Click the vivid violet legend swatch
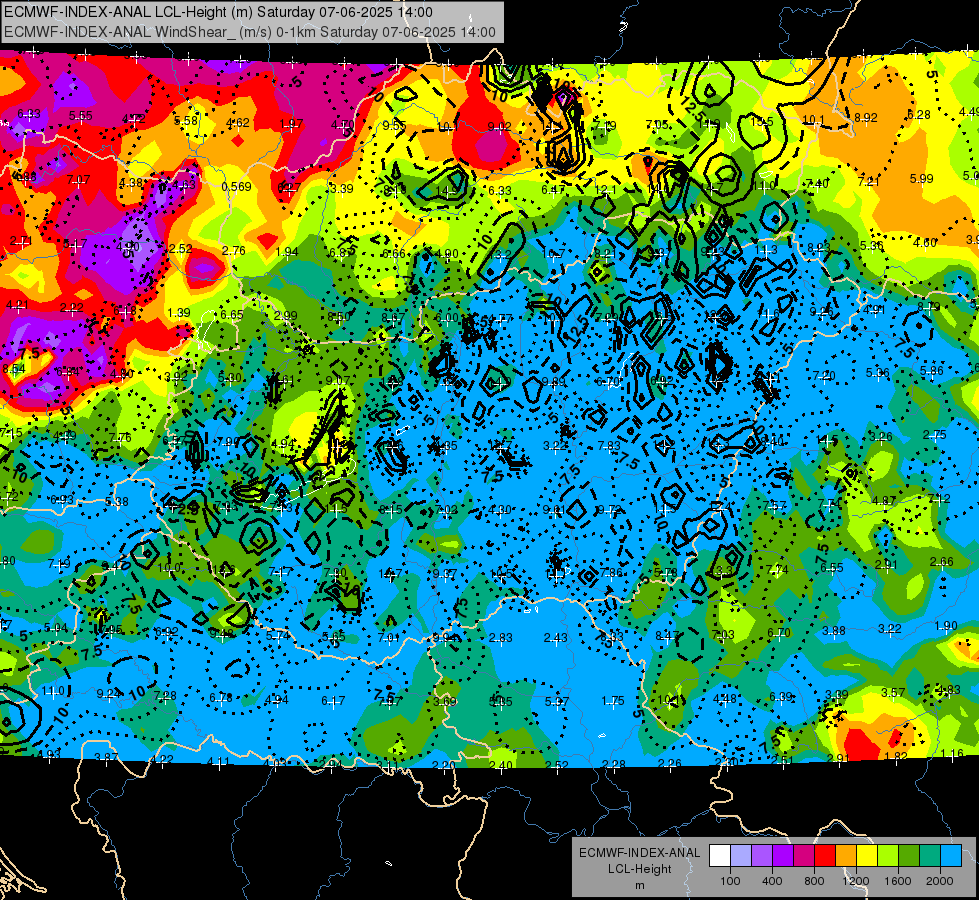The width and height of the screenshot is (979, 900). pos(782,856)
